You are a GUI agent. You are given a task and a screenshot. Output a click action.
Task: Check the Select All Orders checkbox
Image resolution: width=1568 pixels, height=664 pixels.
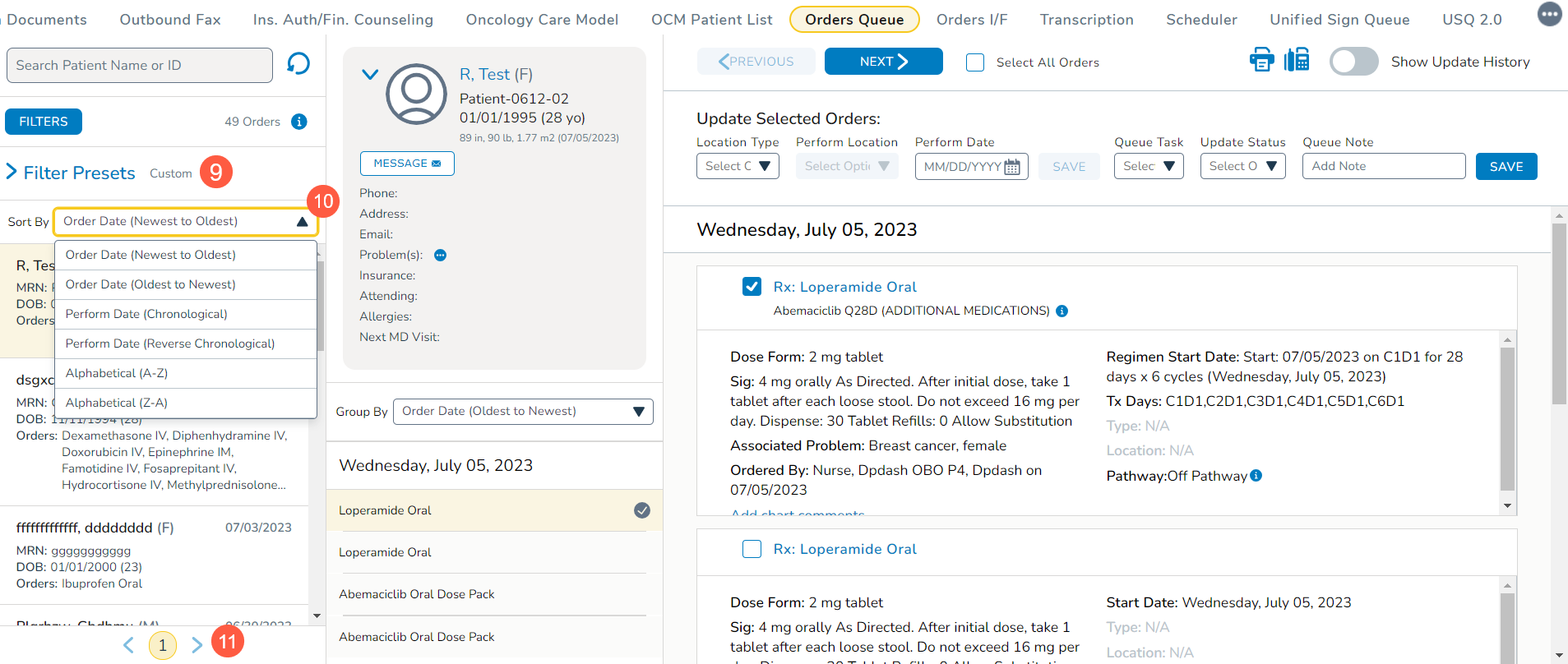point(975,62)
